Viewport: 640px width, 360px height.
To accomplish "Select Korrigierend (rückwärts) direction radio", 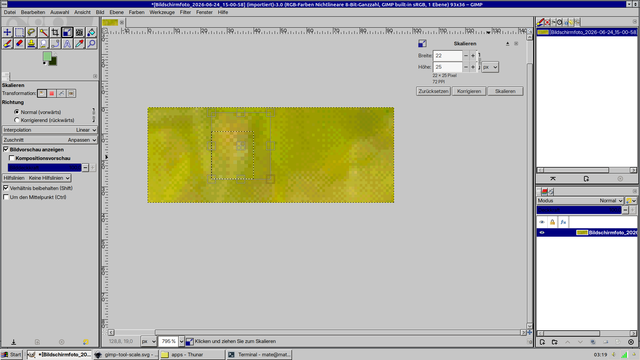I will (17, 120).
